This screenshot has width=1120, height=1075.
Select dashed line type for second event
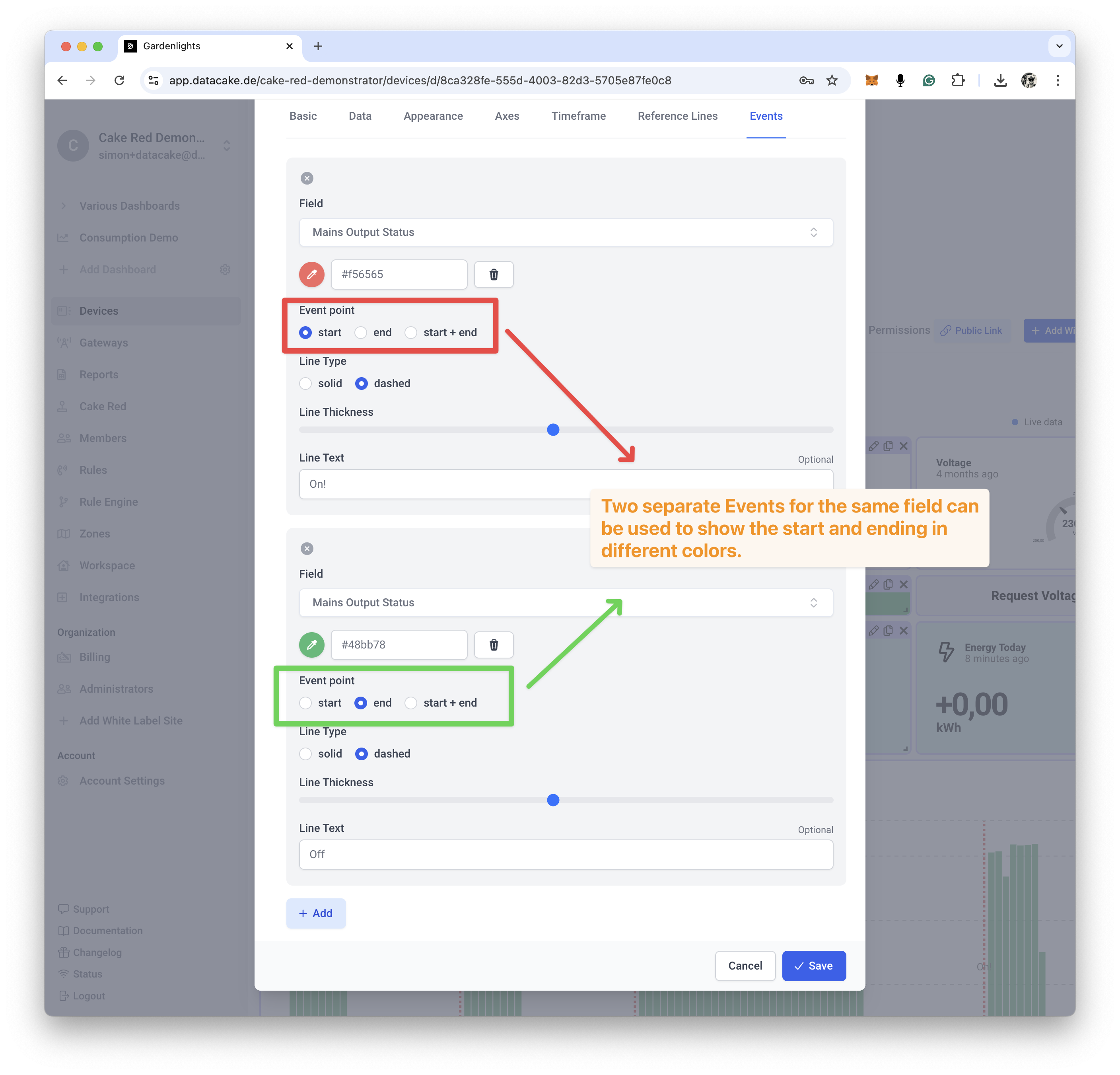tap(361, 754)
